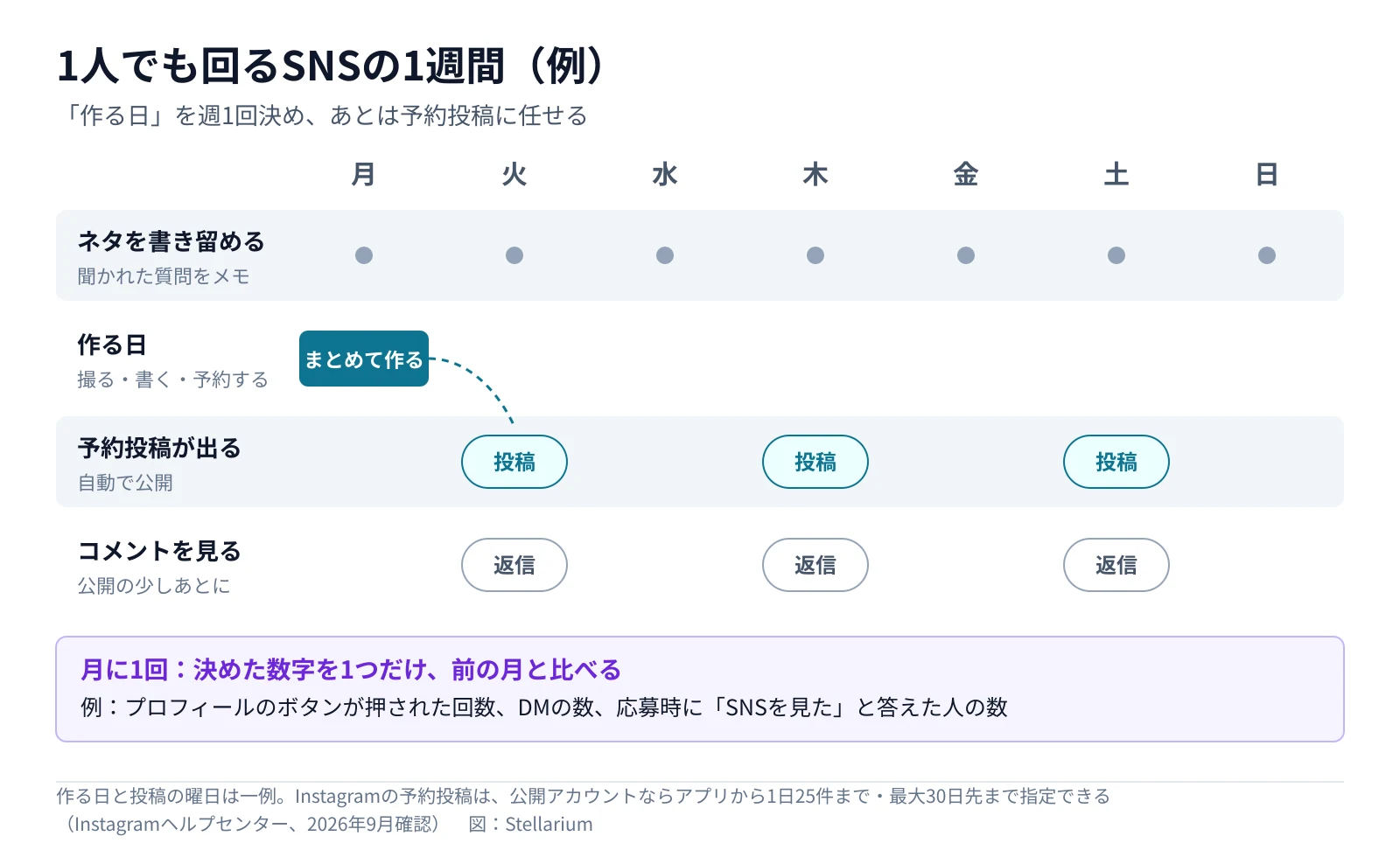Click the ネタ dot in the 火 column

pos(514,255)
